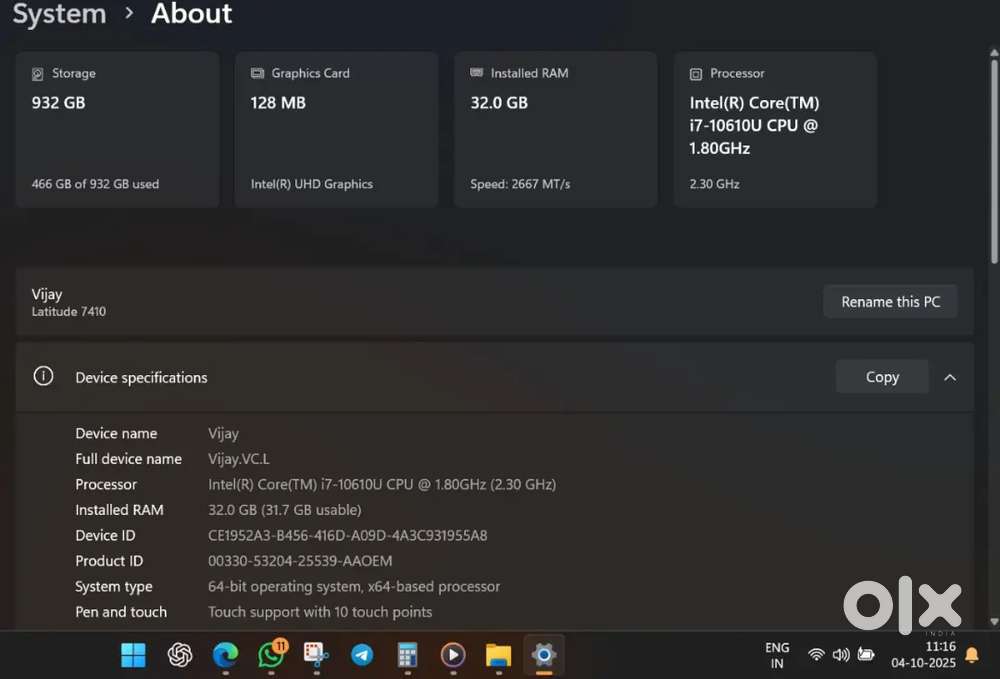Open the ChatGPT taskbar icon
Viewport: 1000px width, 679px height.
[x=179, y=655]
